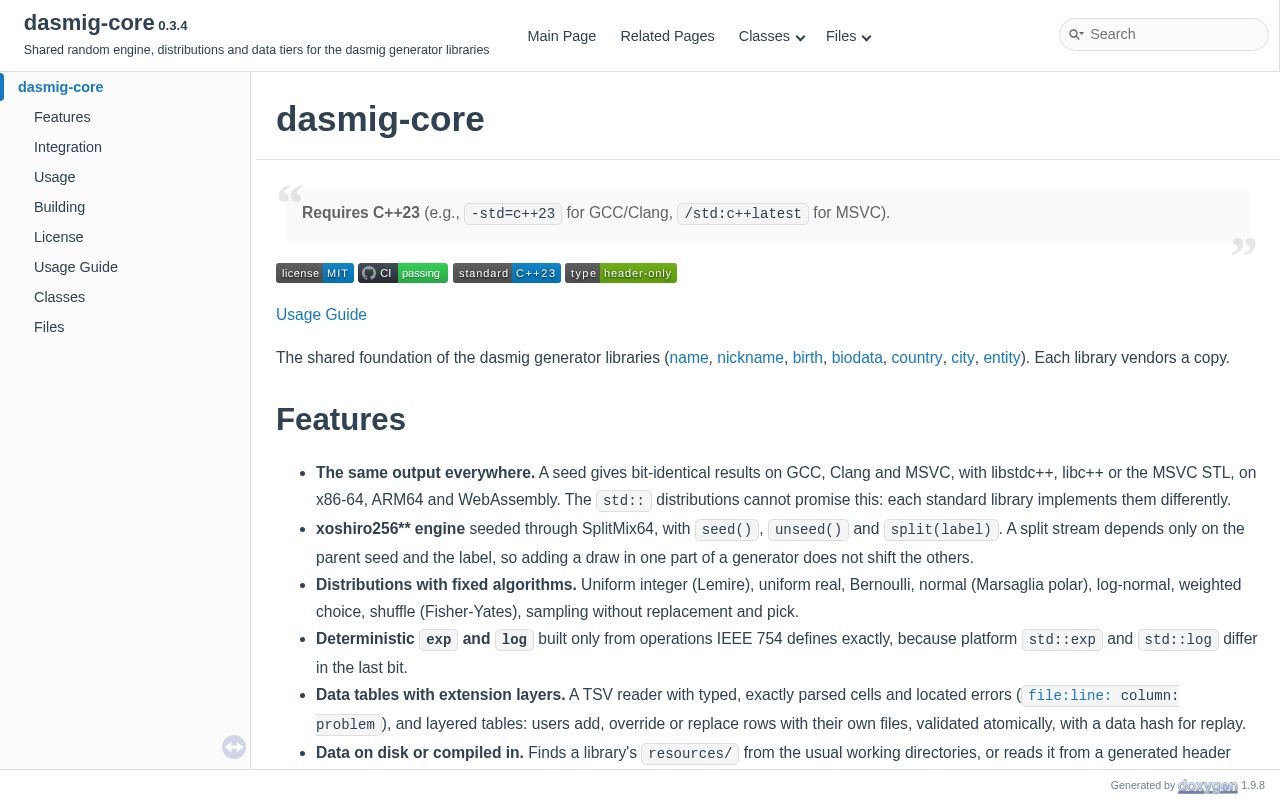
Task: Go to License in the sidebar
Action: pyautogui.click(x=59, y=237)
